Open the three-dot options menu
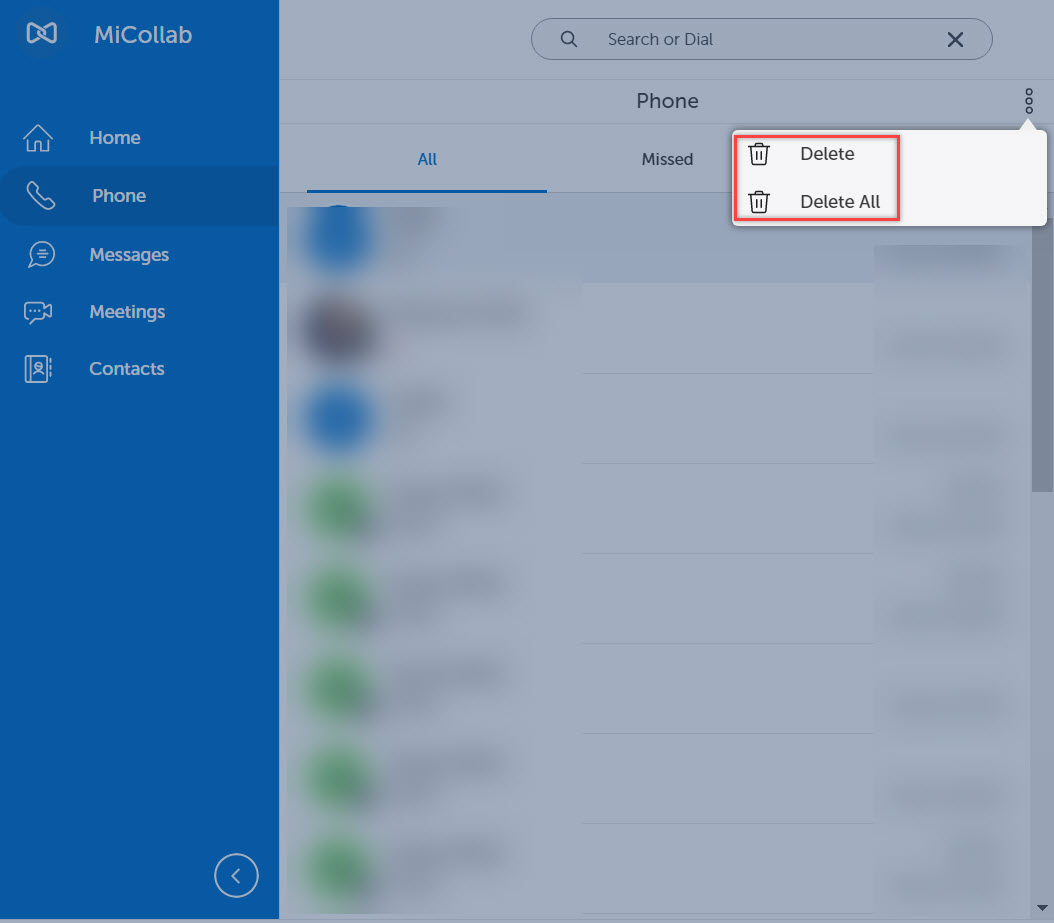1054x923 pixels. click(1028, 101)
